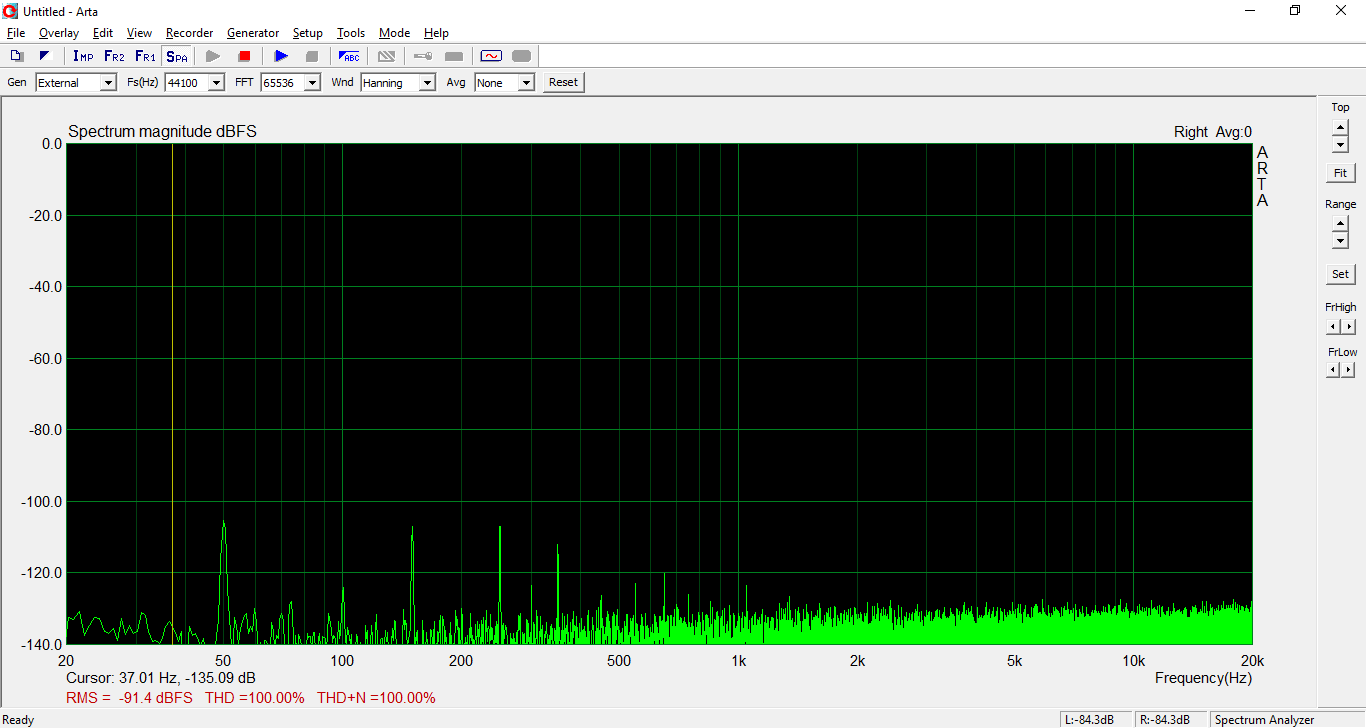Switch to Fr1 single-channel frequency response mode
The width and height of the screenshot is (1366, 728).
coord(145,56)
